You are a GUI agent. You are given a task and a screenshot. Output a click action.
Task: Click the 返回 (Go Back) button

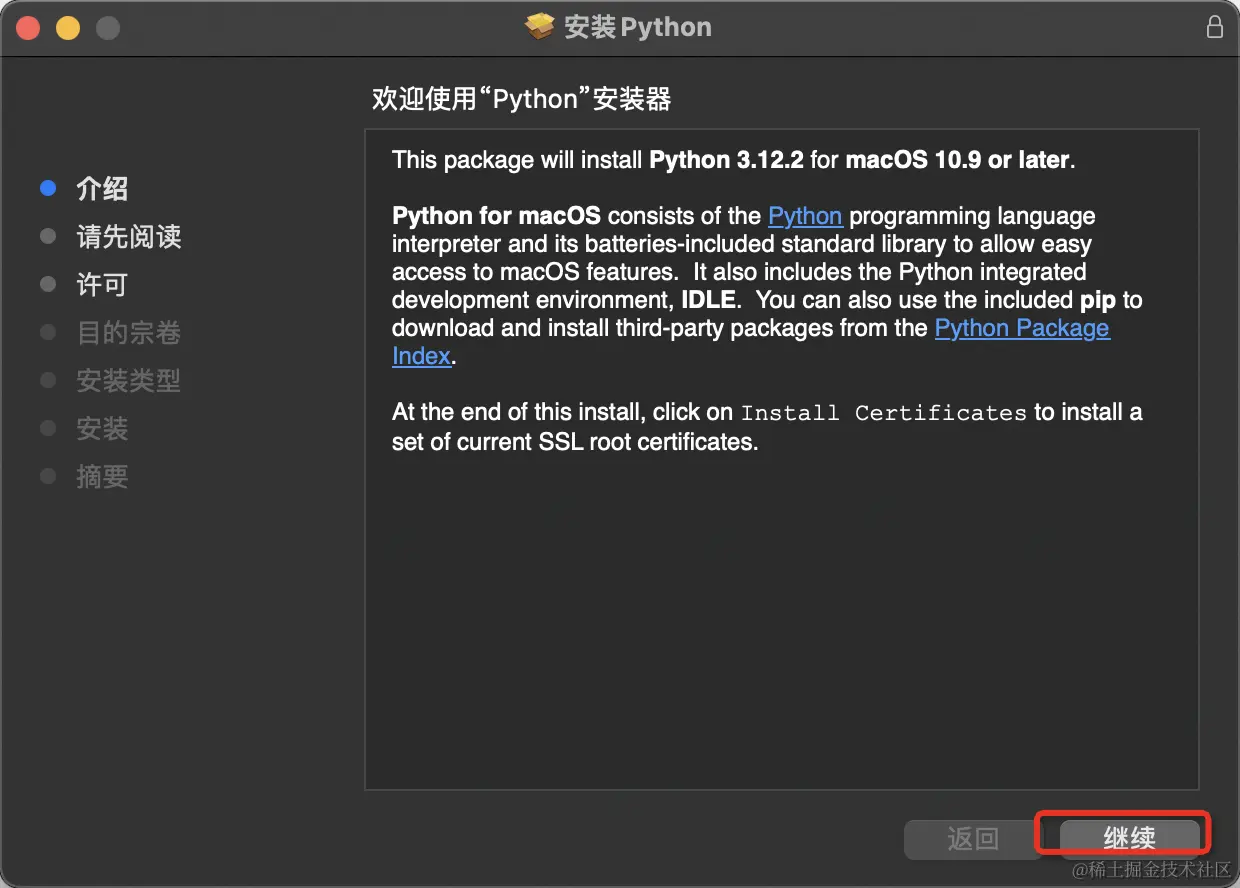click(x=973, y=838)
